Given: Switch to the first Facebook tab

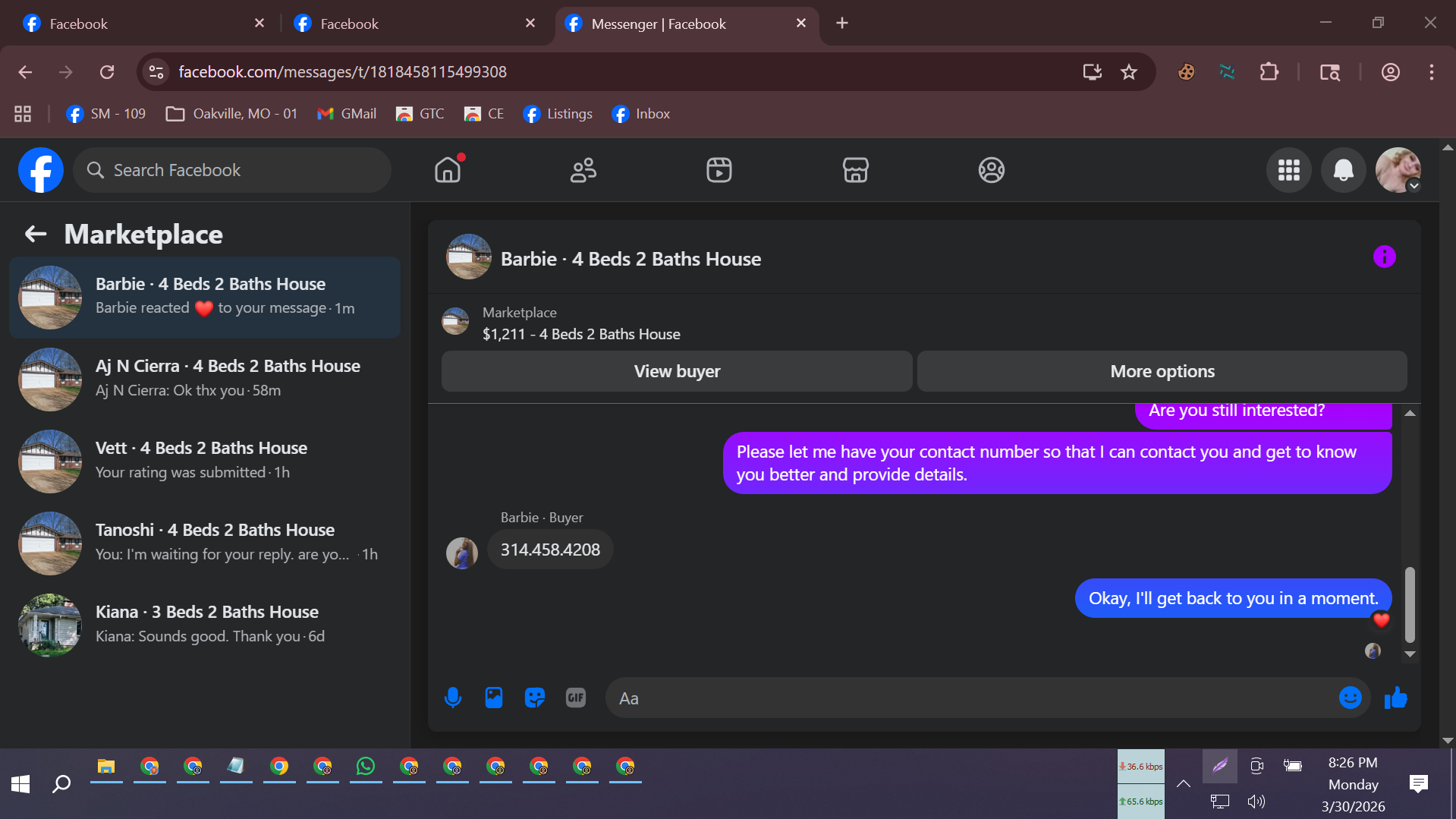Looking at the screenshot, I should point(144,24).
